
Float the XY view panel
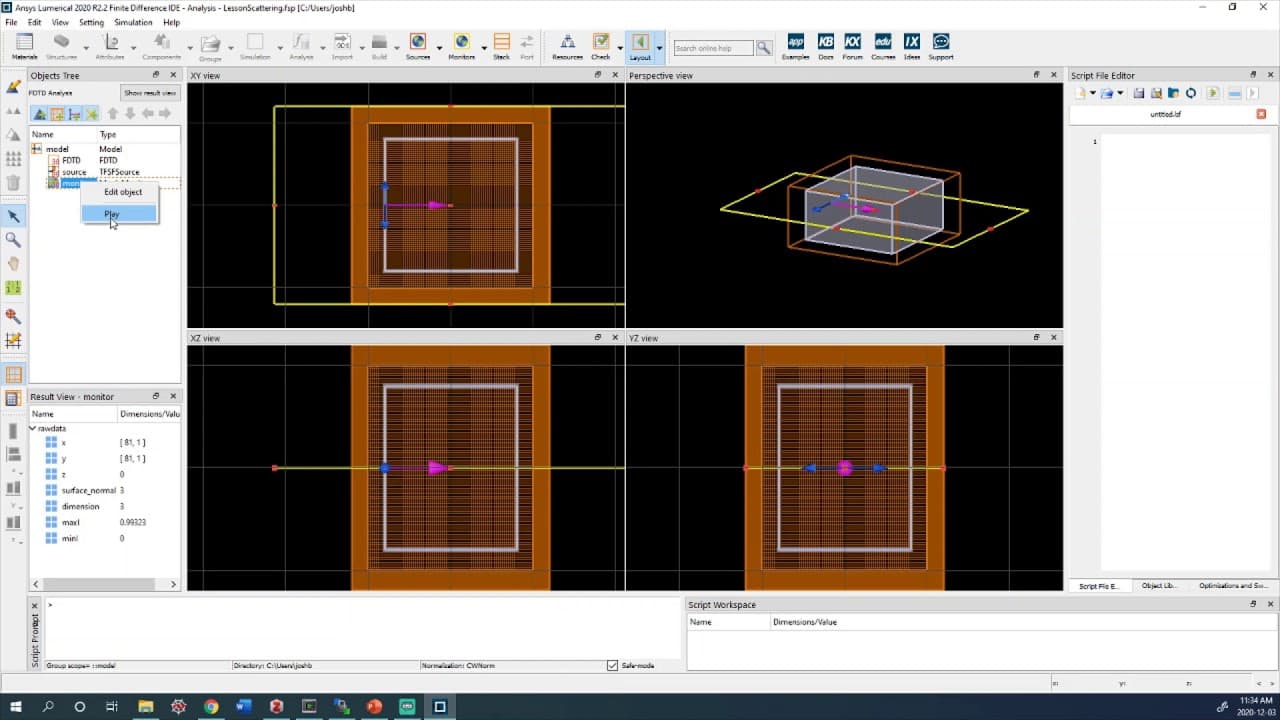point(599,75)
